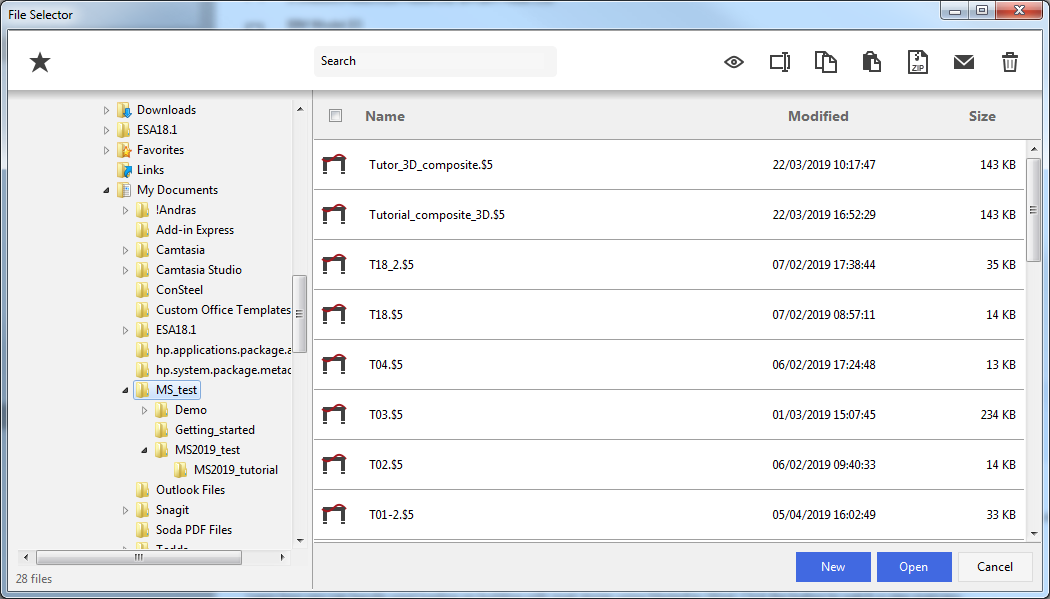Expand the Downloads folder node
Image resolution: width=1050 pixels, height=599 pixels.
pos(106,110)
